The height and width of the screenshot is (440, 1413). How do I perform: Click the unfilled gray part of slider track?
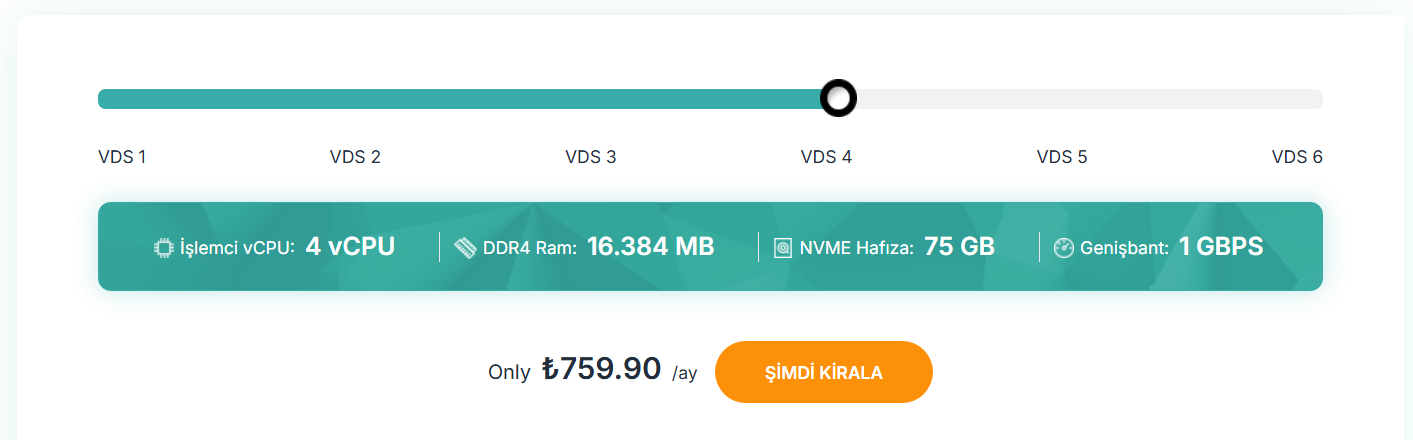tap(1090, 98)
